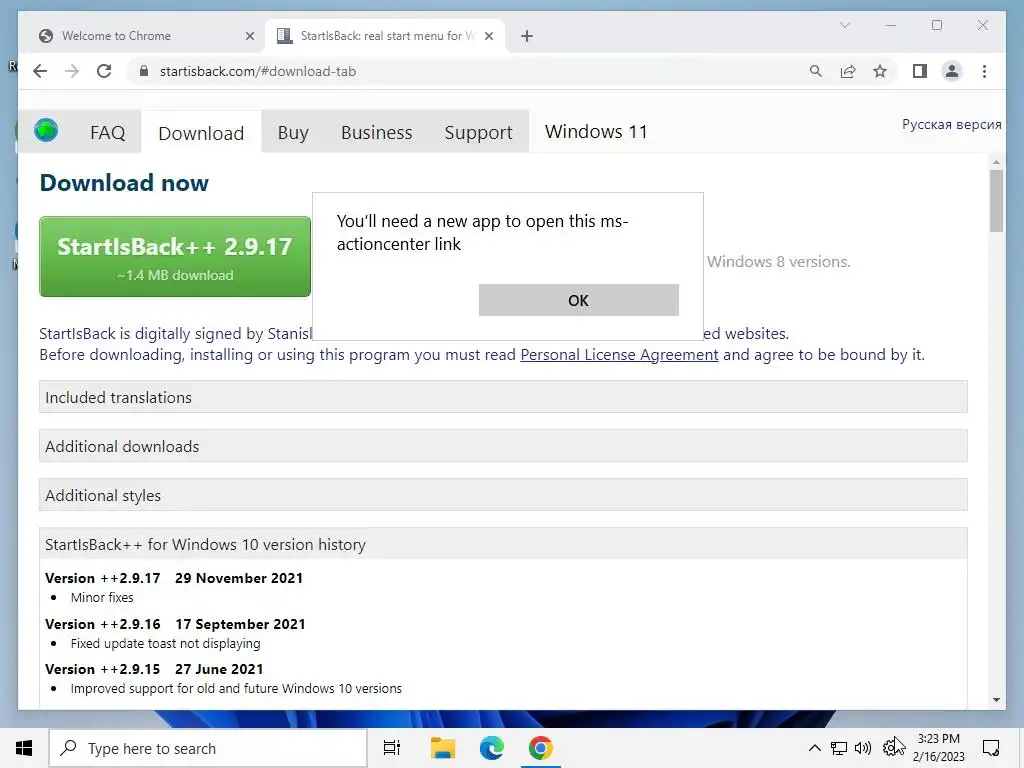Open network icon in system tray

839,748
